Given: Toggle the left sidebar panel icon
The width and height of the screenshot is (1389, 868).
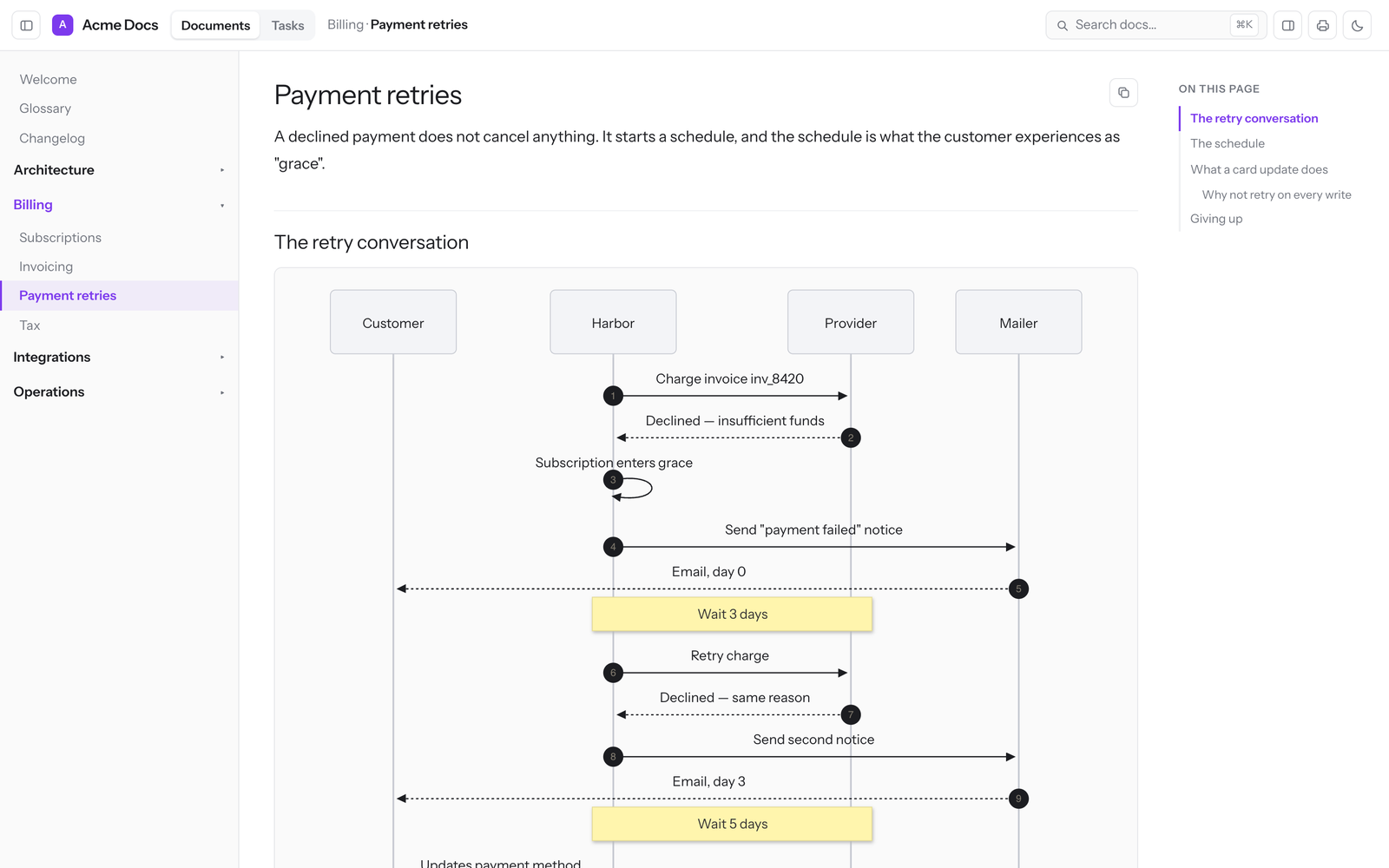Looking at the screenshot, I should pyautogui.click(x=26, y=25).
